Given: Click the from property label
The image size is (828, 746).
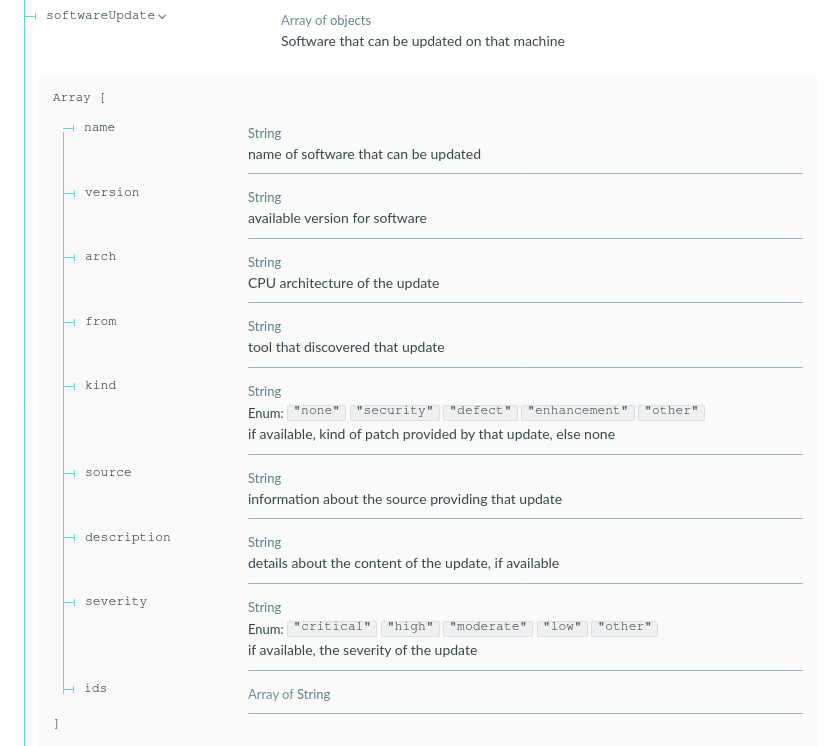Looking at the screenshot, I should [x=101, y=321].
